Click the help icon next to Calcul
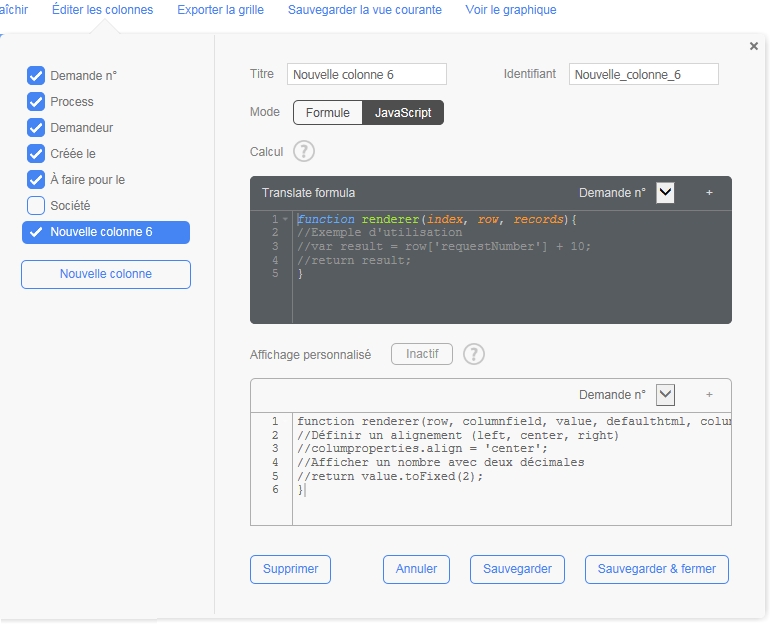The width and height of the screenshot is (771, 624). 304,152
